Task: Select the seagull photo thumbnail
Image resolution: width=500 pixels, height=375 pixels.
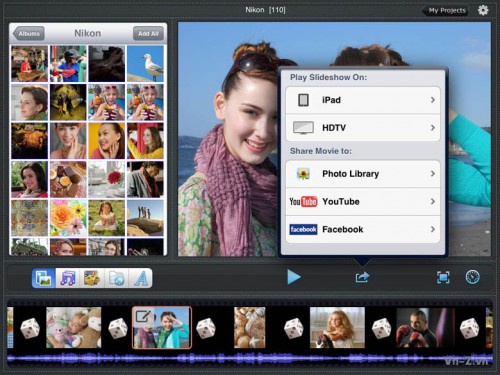Action: (145, 64)
